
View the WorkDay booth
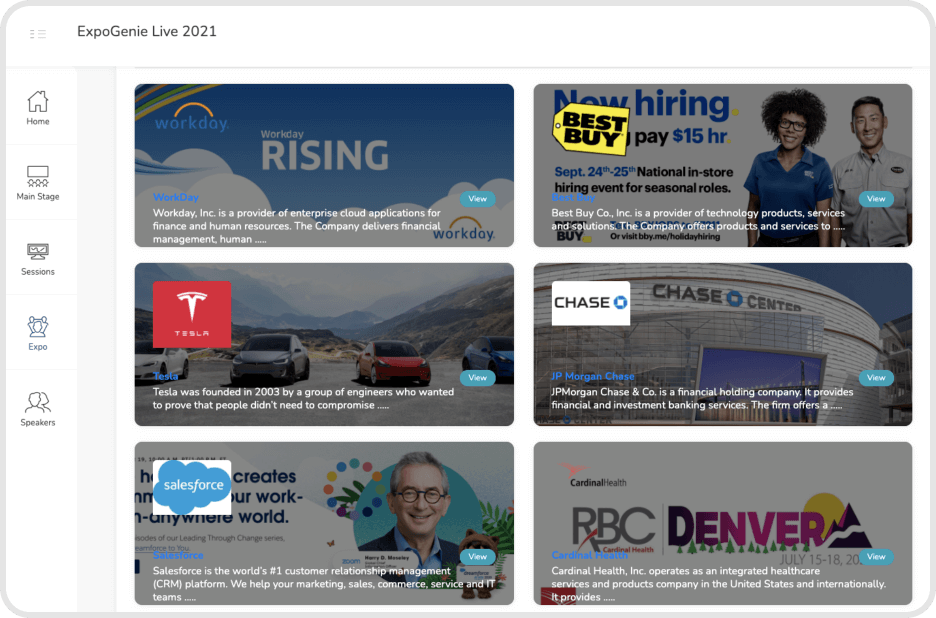point(478,199)
